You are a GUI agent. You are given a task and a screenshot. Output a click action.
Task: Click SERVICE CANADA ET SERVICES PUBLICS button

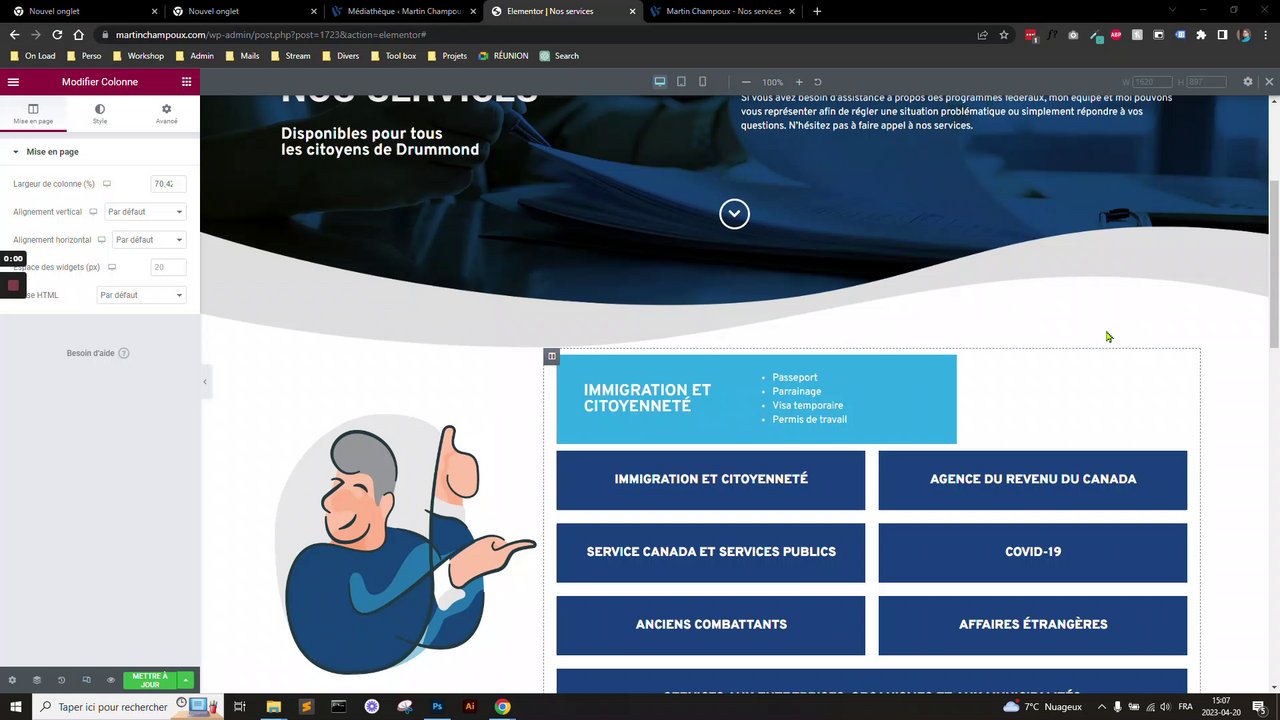[x=711, y=553]
